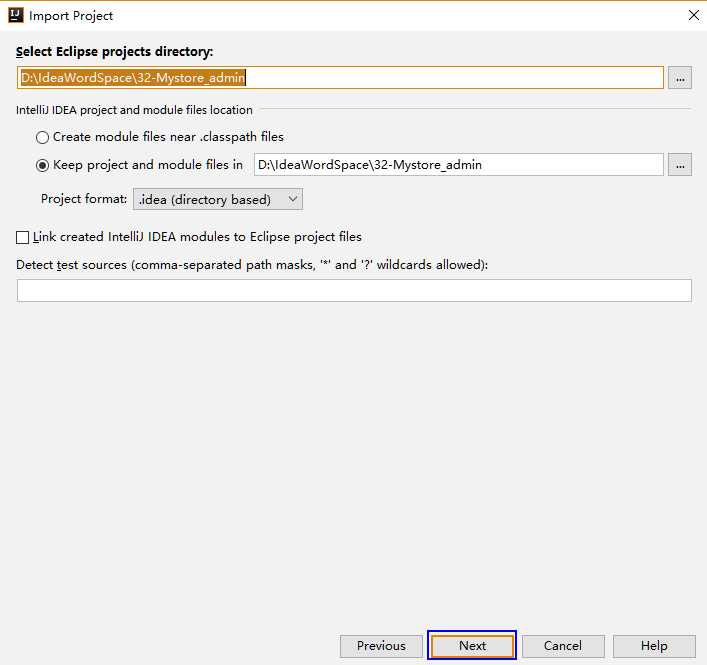Go back with the Previous button
This screenshot has width=707, height=665.
(x=381, y=646)
